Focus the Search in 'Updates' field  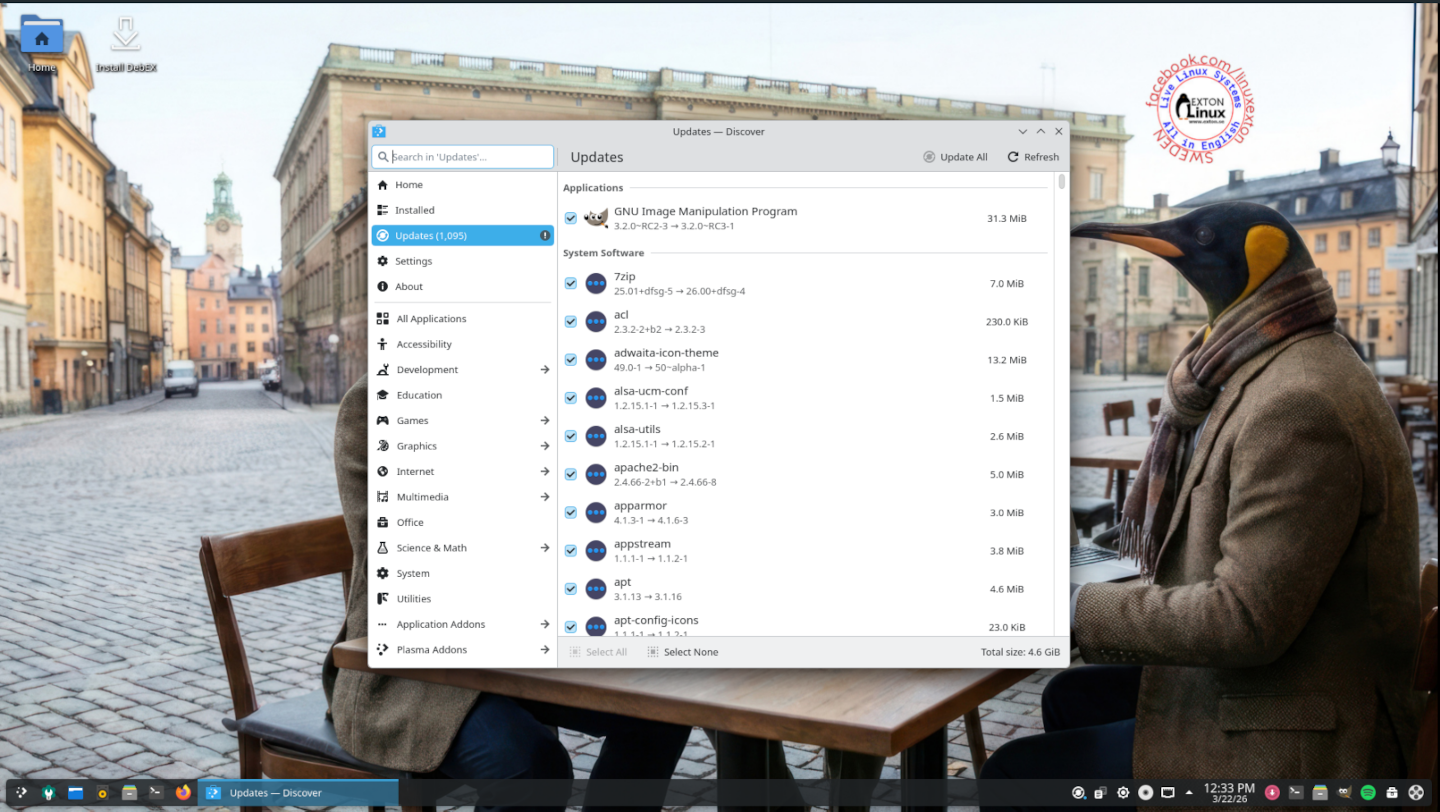(468, 157)
